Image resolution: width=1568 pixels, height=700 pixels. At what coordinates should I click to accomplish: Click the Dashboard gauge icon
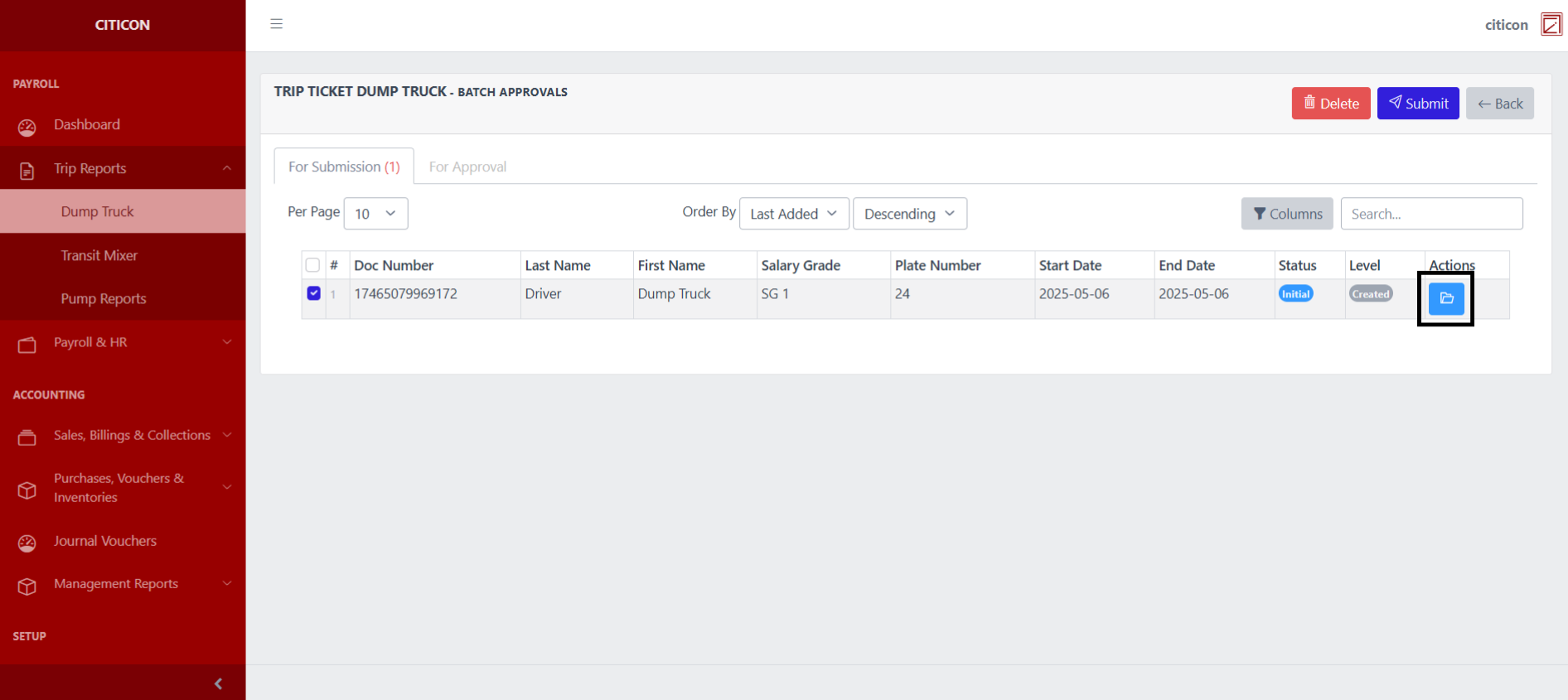point(27,127)
